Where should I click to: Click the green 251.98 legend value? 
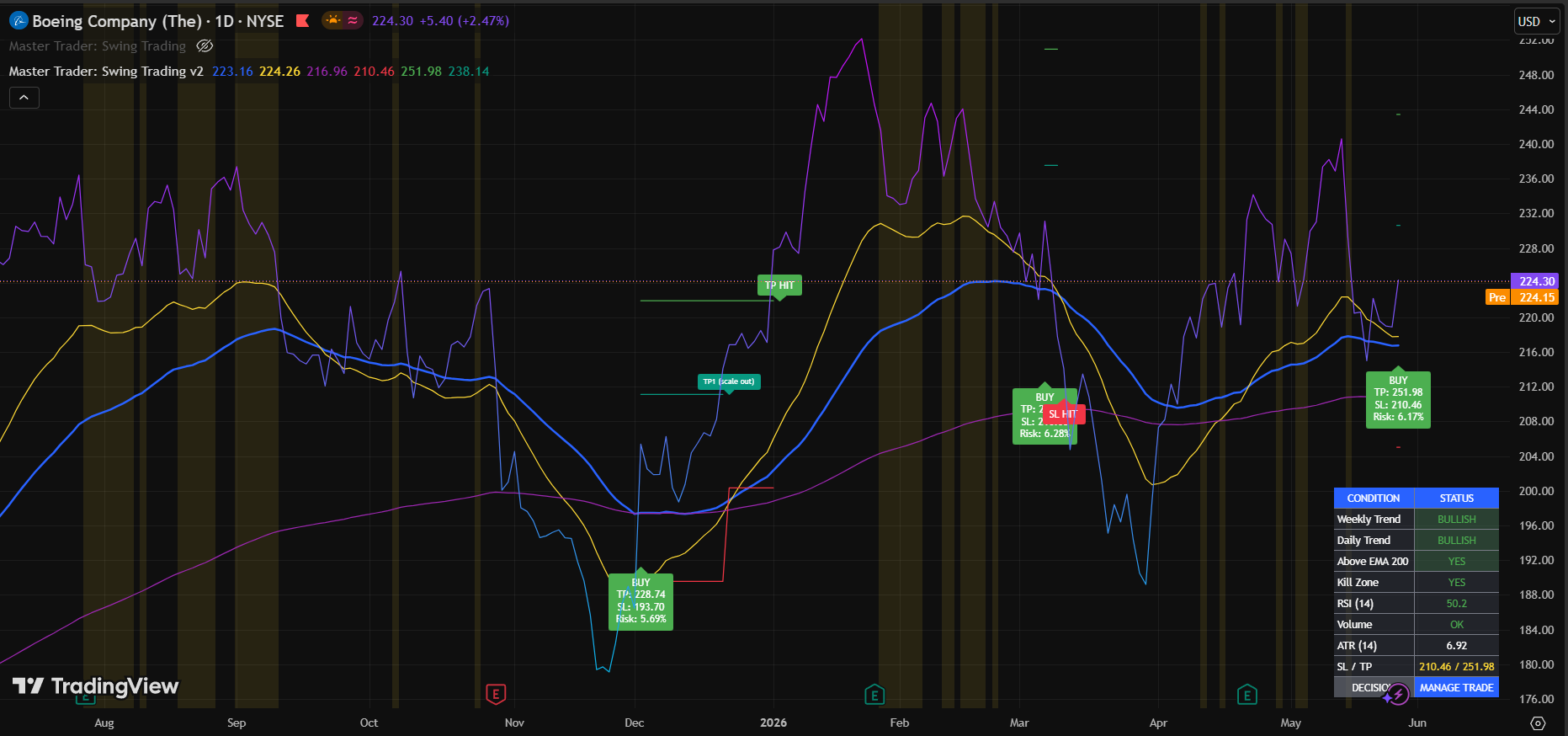[421, 72]
